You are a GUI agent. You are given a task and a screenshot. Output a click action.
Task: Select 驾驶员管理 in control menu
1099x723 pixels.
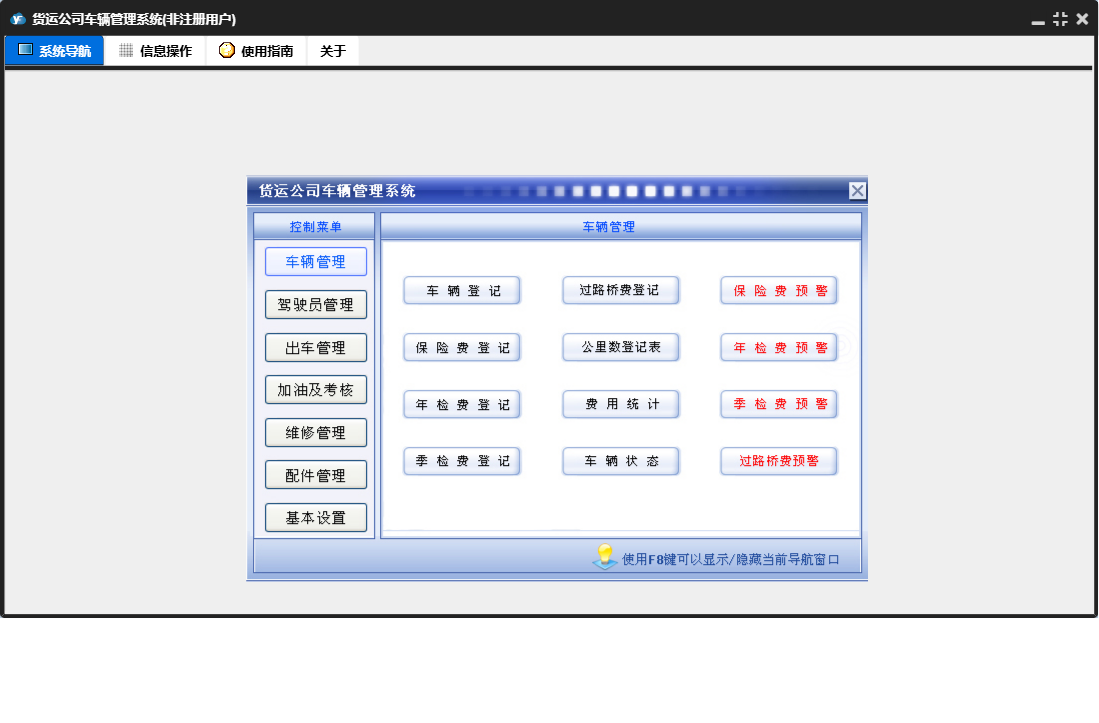pos(316,305)
